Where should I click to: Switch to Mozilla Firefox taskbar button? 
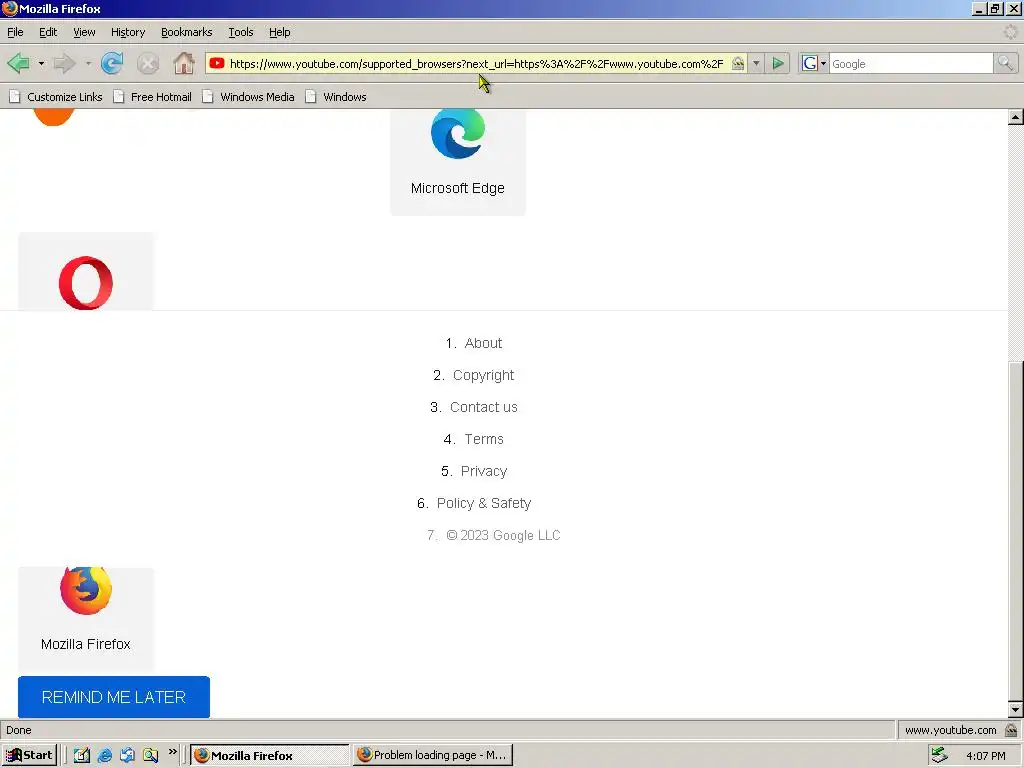(270, 755)
